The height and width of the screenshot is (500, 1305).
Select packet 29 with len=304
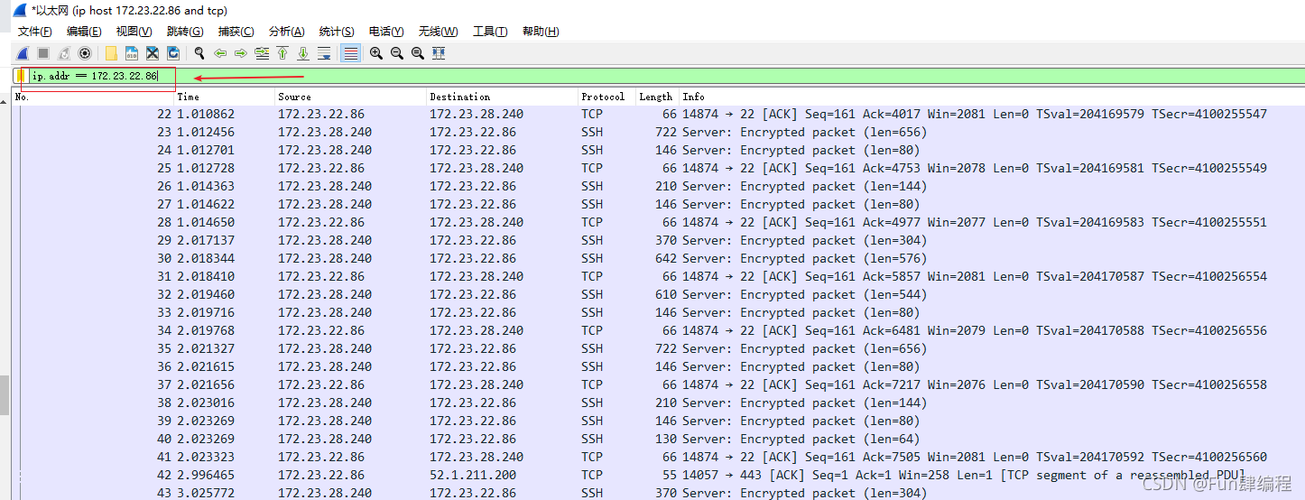tap(658, 240)
